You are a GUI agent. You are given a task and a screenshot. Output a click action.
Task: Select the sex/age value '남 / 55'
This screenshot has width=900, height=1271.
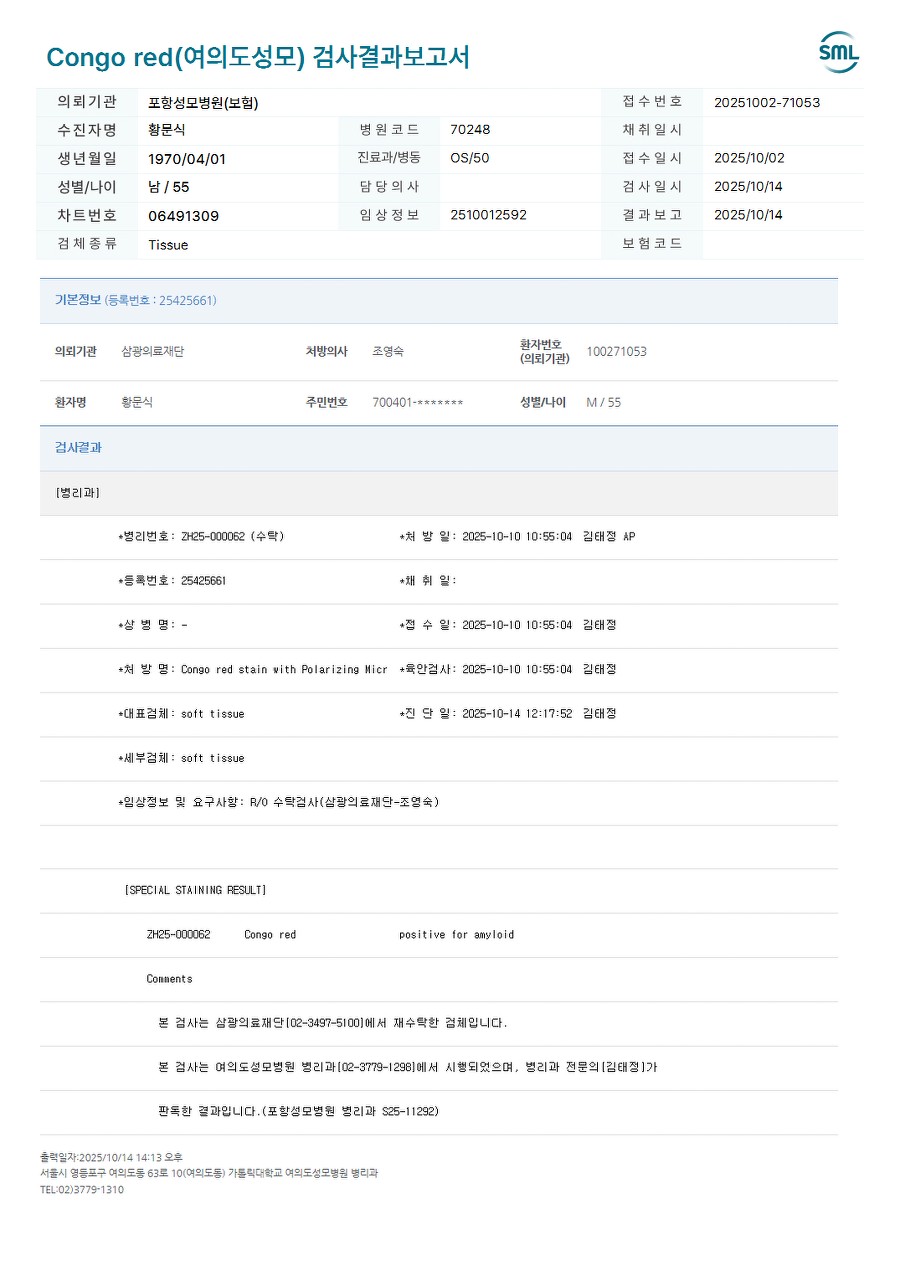[168, 187]
